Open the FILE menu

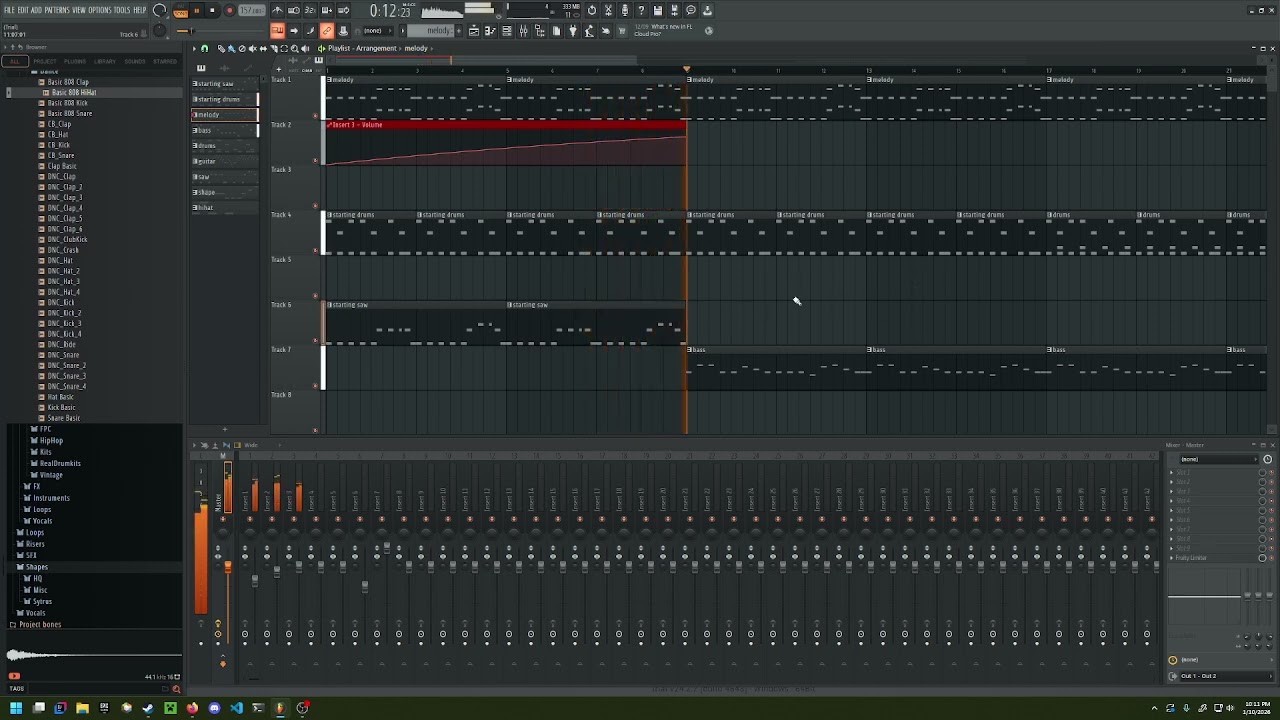pos(9,10)
